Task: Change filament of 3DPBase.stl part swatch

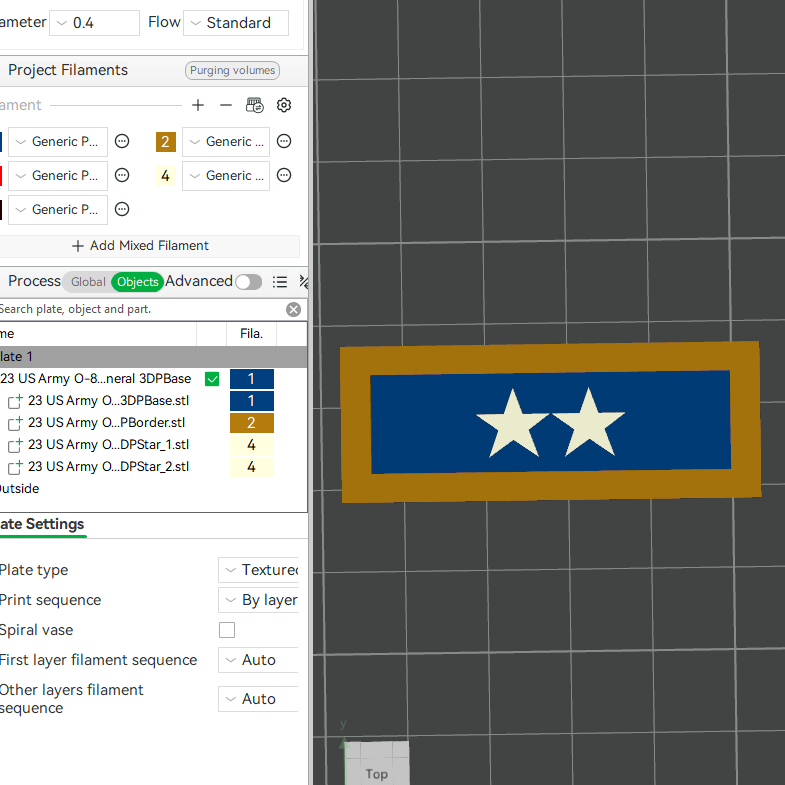Action: pos(252,401)
